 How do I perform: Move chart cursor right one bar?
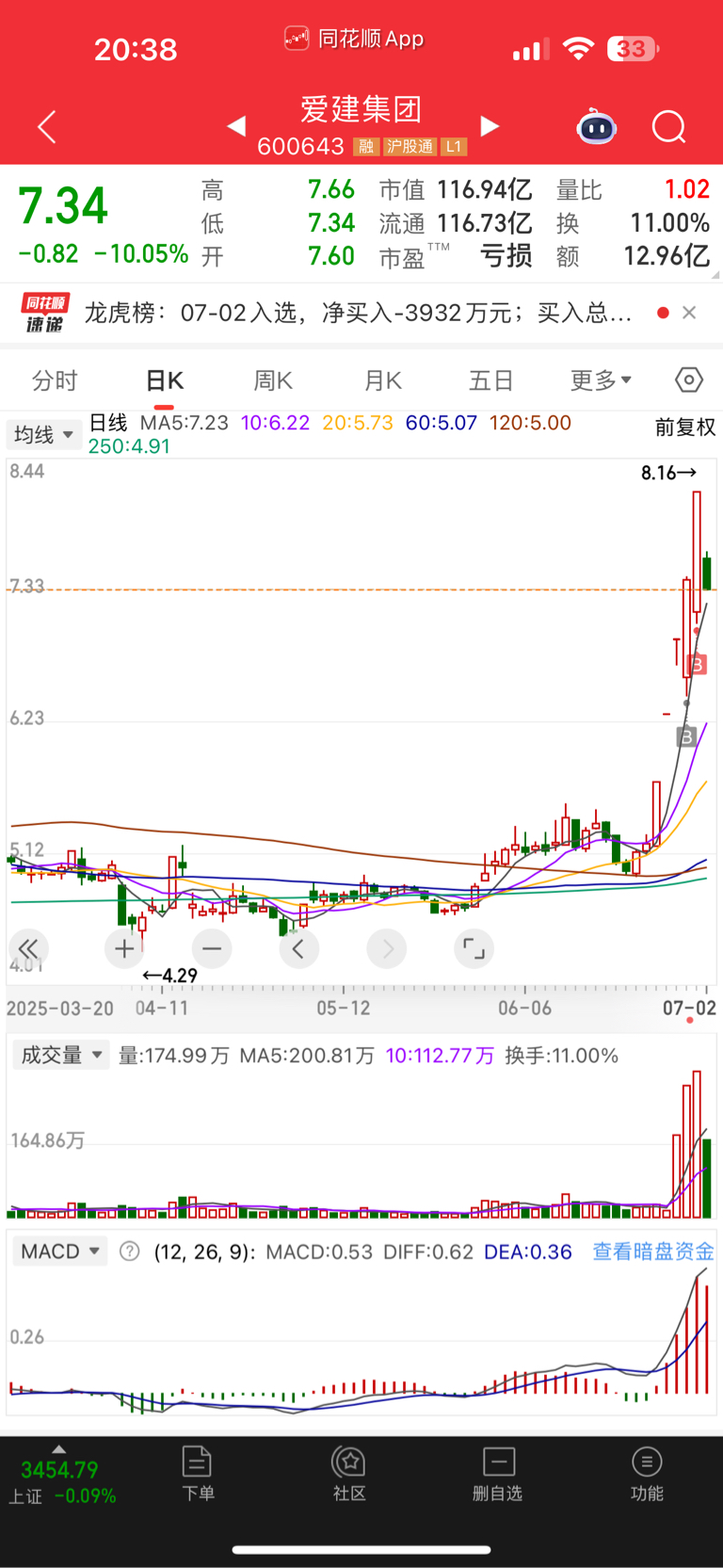(387, 948)
